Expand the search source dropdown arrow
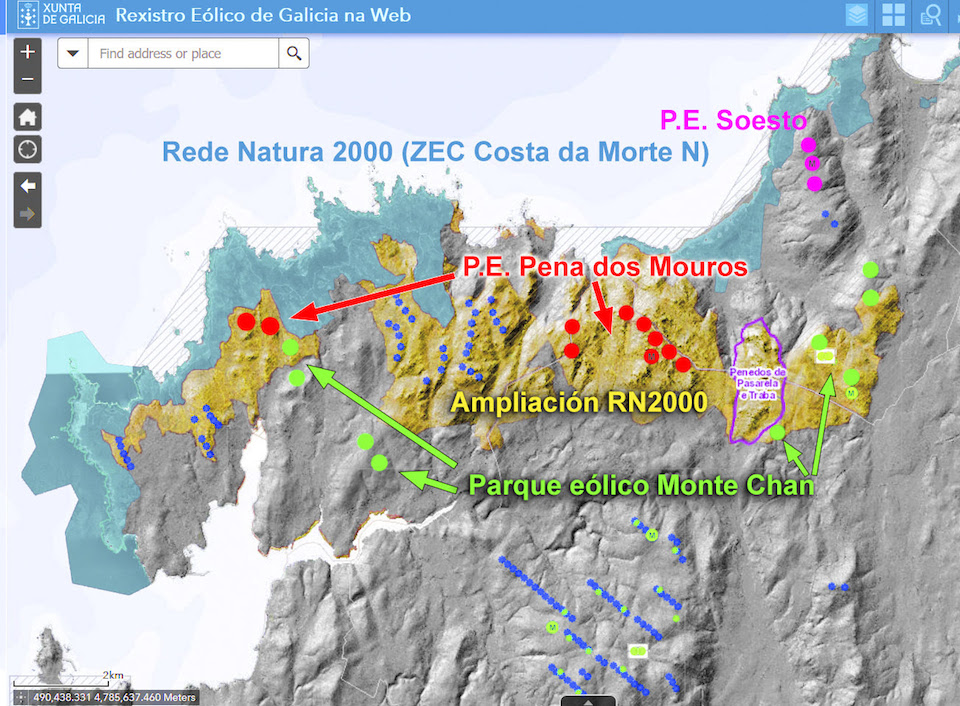Image resolution: width=960 pixels, height=706 pixels. click(73, 53)
